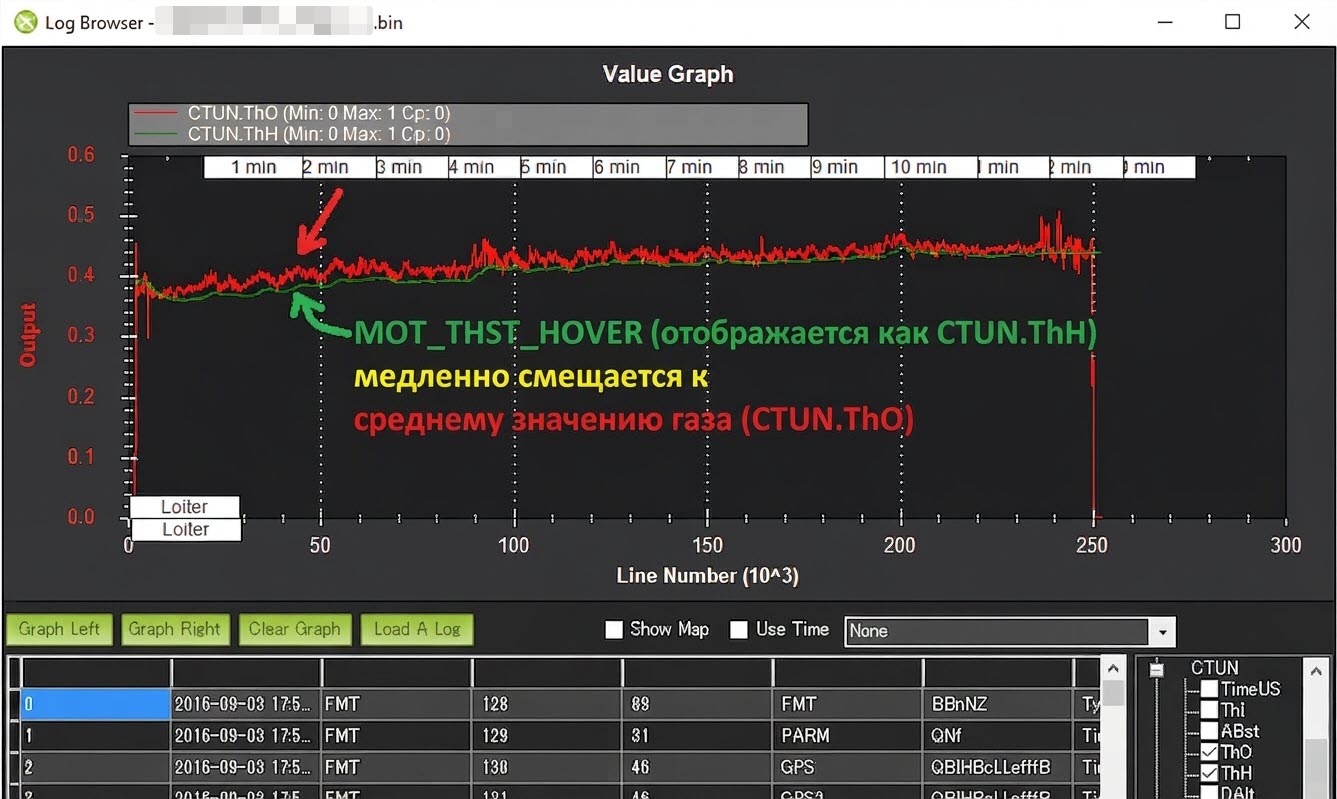Check the DAlt field under CTUN
The image size is (1337, 799).
1209,793
